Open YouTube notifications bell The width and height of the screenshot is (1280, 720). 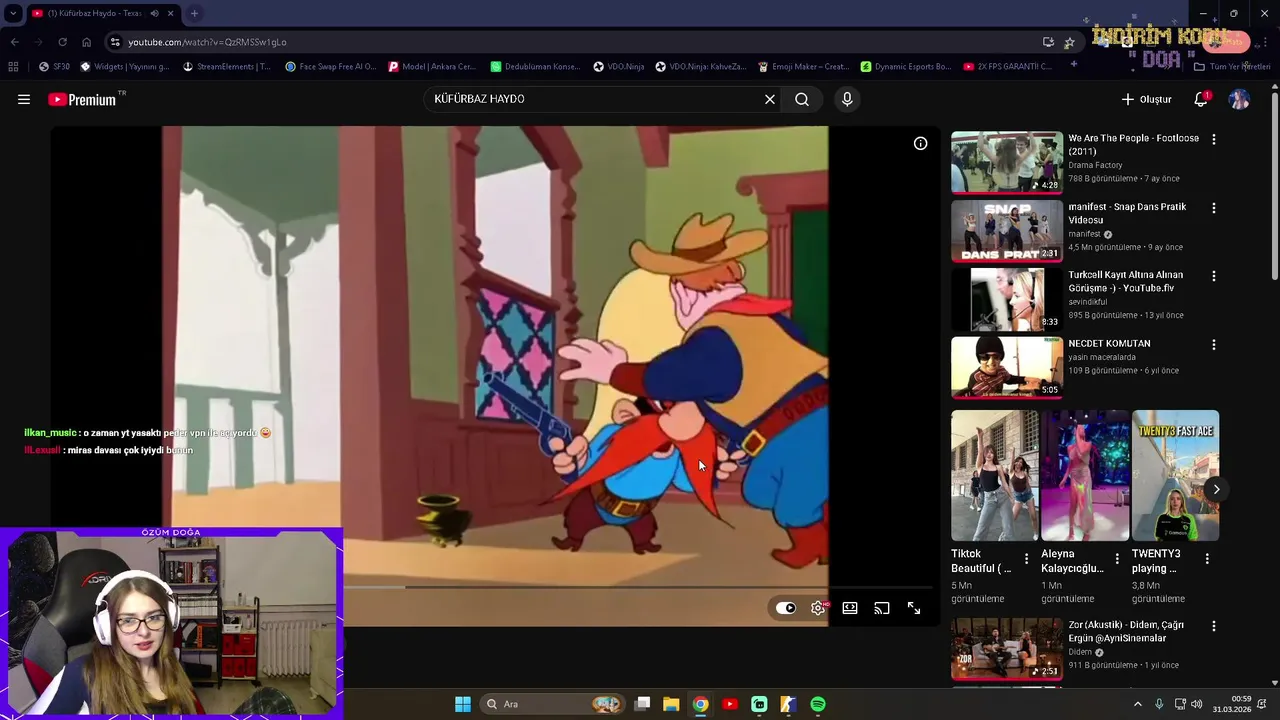tap(1201, 99)
